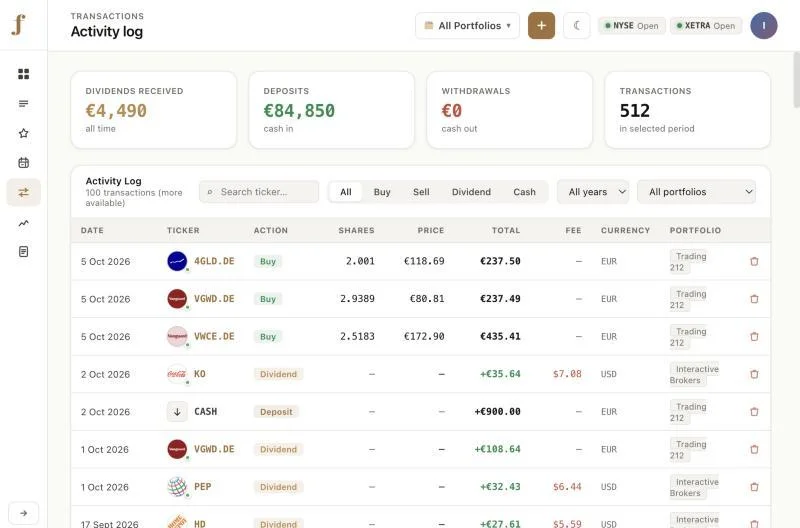The height and width of the screenshot is (528, 800).
Task: Click the VWCE.DE ticker link
Action: point(214,337)
